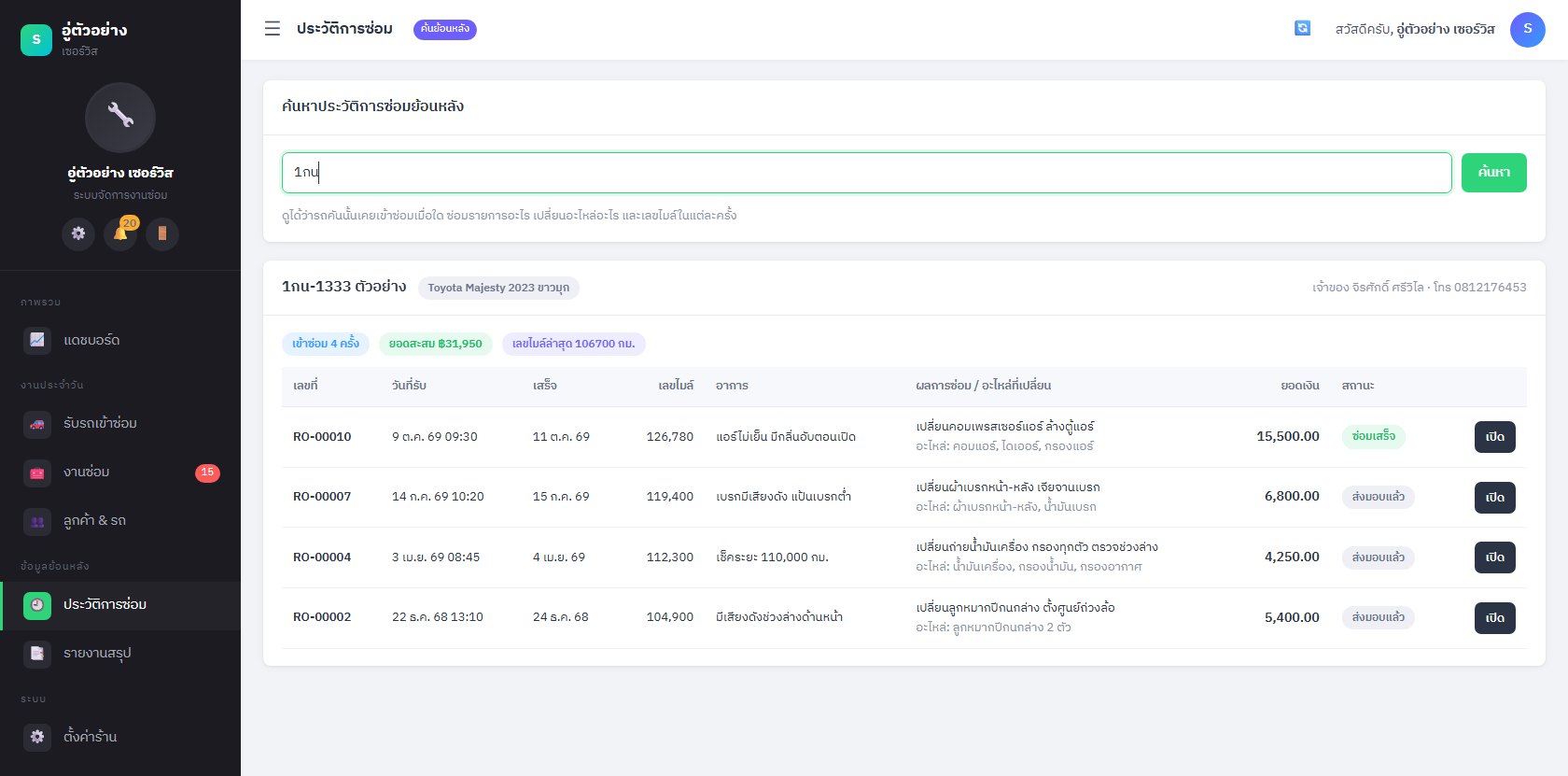Click order number RO-00002
1568x776 pixels.
pyautogui.click(x=322, y=617)
